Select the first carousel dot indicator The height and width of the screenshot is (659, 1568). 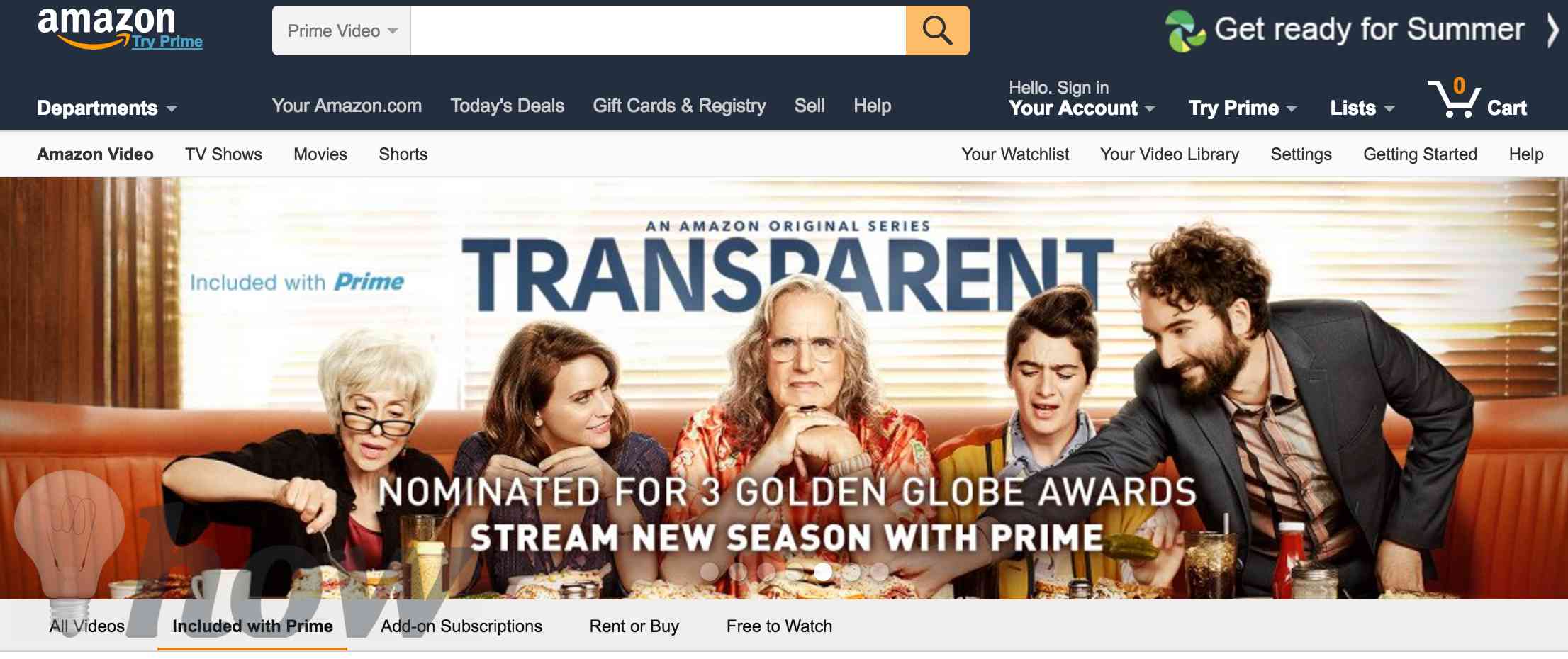coord(709,571)
